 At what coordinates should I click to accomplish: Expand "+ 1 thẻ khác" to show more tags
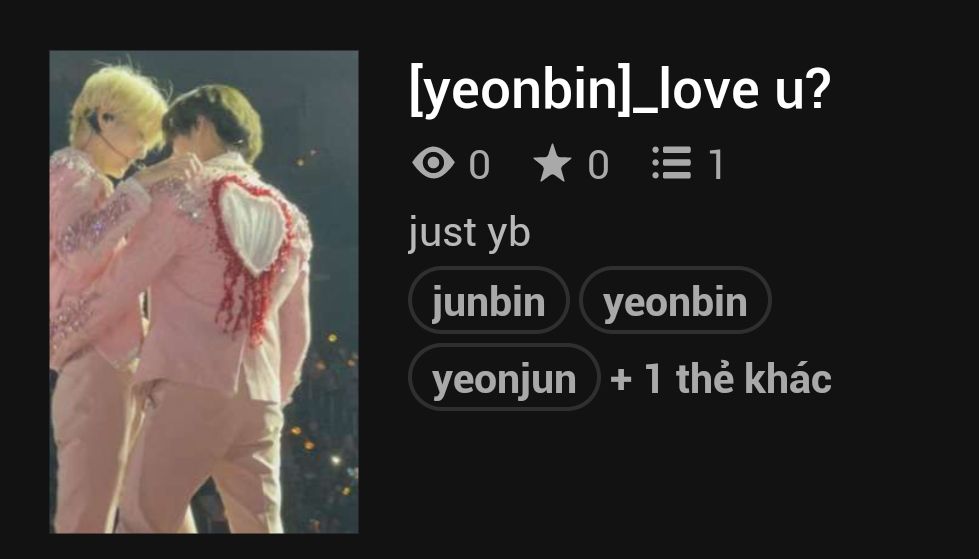point(721,378)
